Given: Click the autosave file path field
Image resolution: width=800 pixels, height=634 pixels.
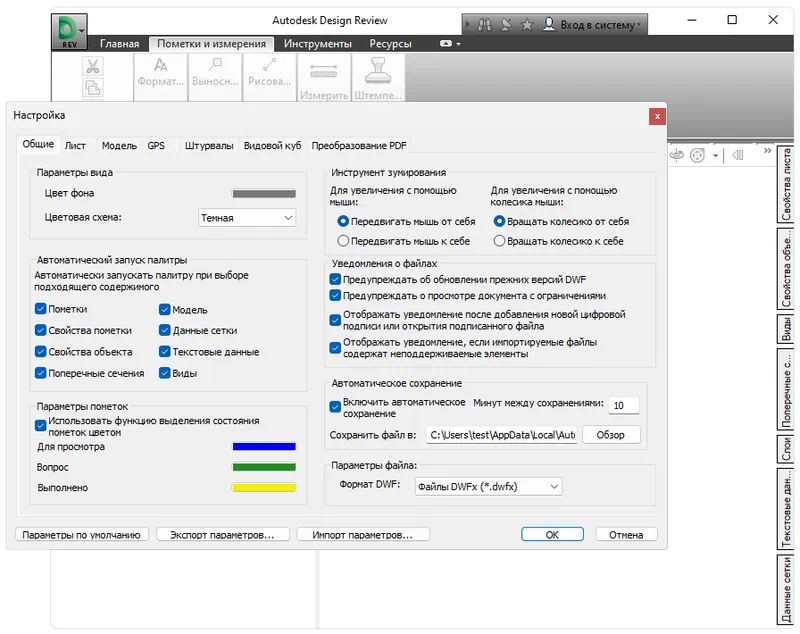Looking at the screenshot, I should click(x=502, y=435).
